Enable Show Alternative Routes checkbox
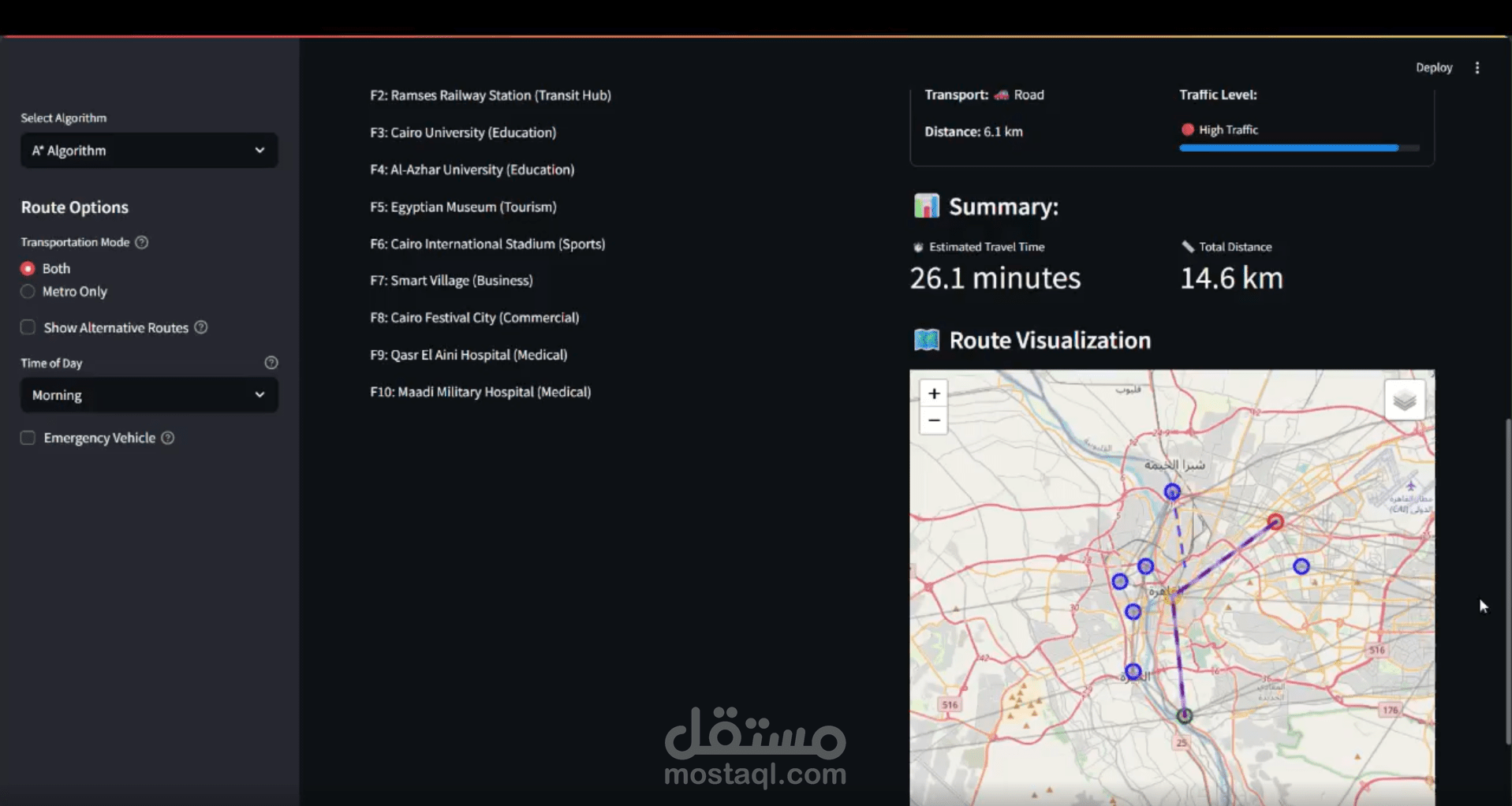1512x806 pixels. [x=28, y=327]
